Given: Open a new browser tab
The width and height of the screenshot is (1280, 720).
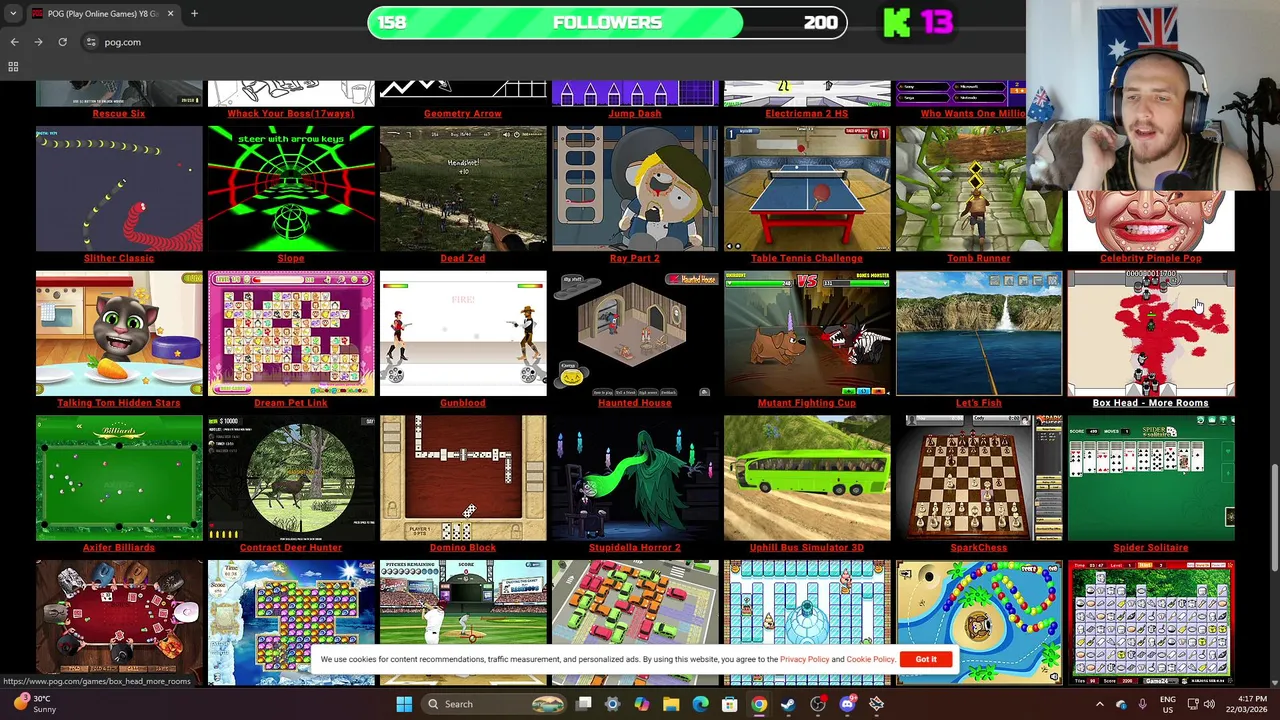Looking at the screenshot, I should 194,14.
